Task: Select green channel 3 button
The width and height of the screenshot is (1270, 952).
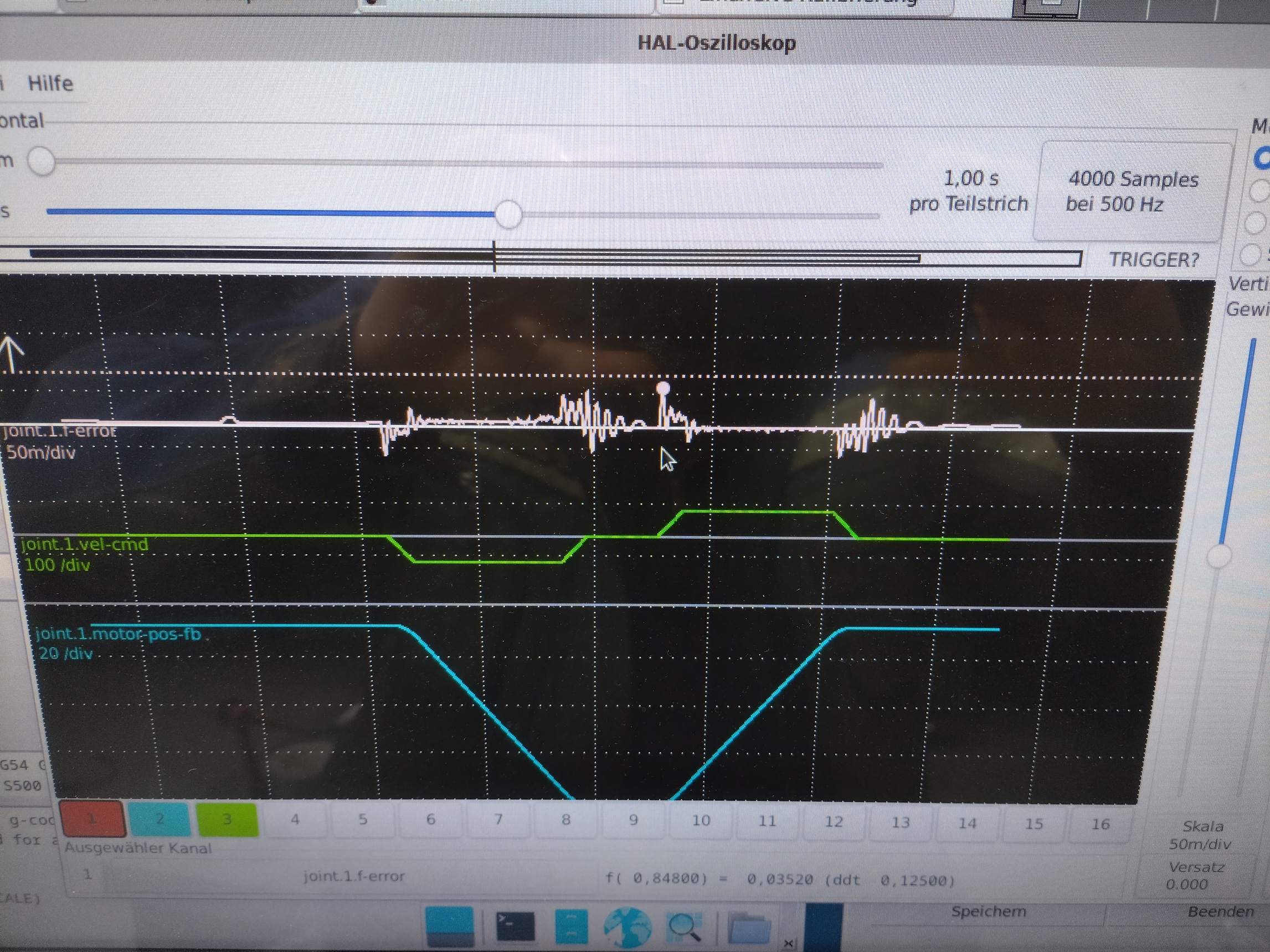Action: pos(228,819)
